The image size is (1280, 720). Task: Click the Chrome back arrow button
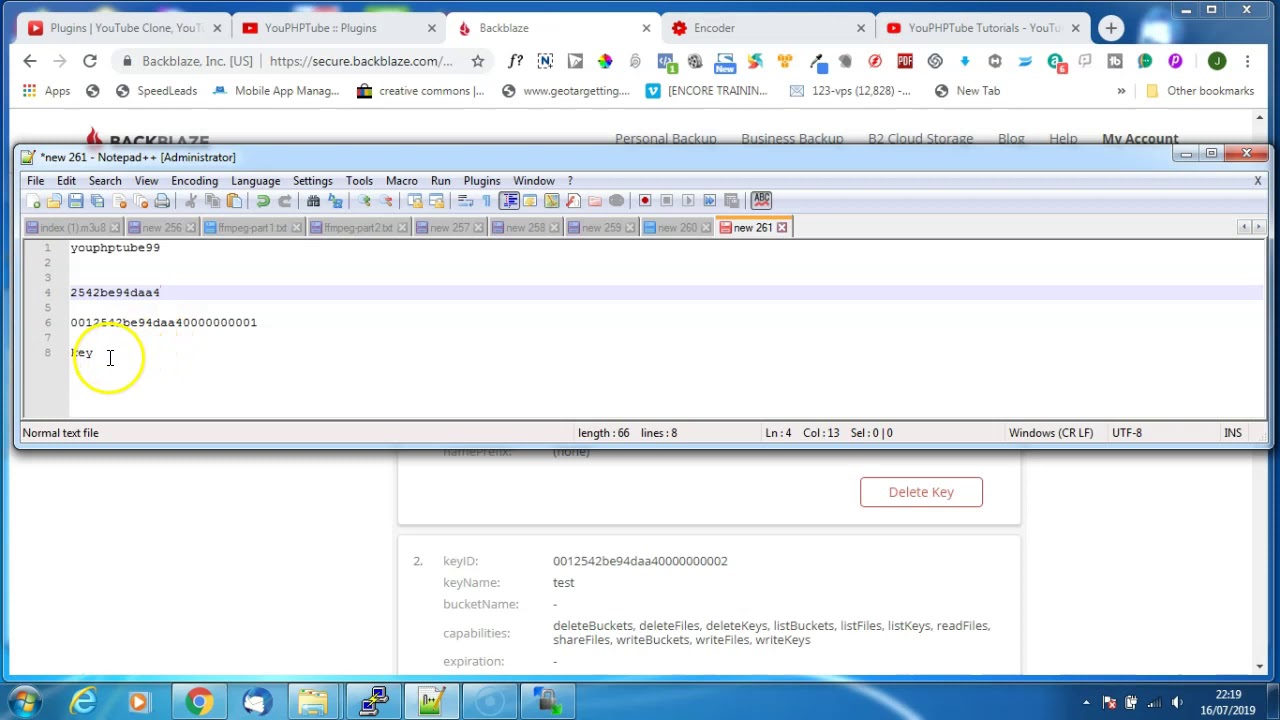click(30, 62)
